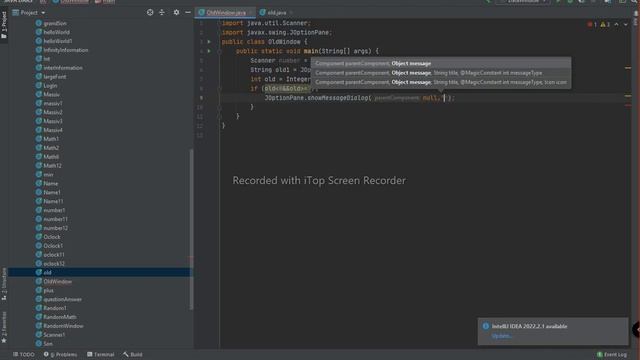Image resolution: width=640 pixels, height=360 pixels.
Task: Click the 'import java.util.Scanner' line
Action: (x=266, y=23)
